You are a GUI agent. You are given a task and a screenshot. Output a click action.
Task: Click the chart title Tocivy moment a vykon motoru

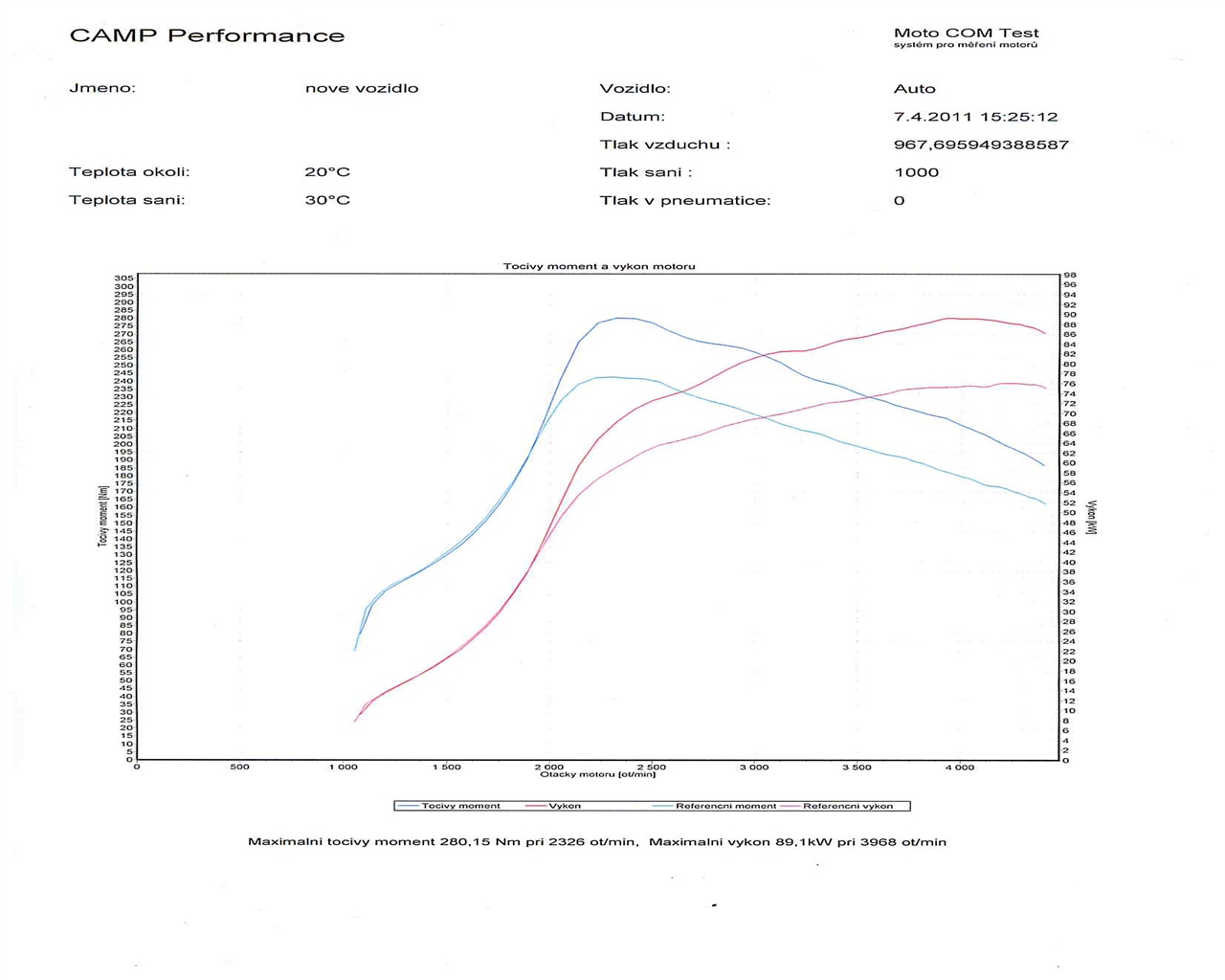coord(599,266)
